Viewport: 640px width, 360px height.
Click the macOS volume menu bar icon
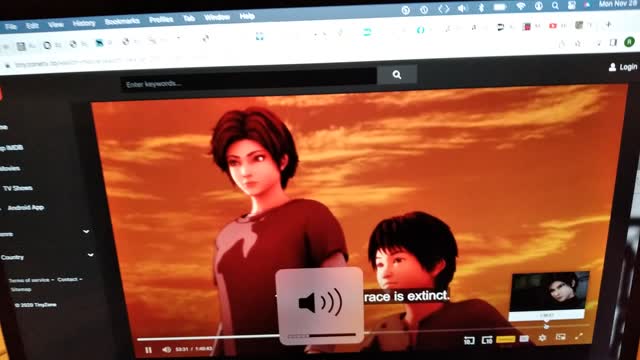click(462, 9)
